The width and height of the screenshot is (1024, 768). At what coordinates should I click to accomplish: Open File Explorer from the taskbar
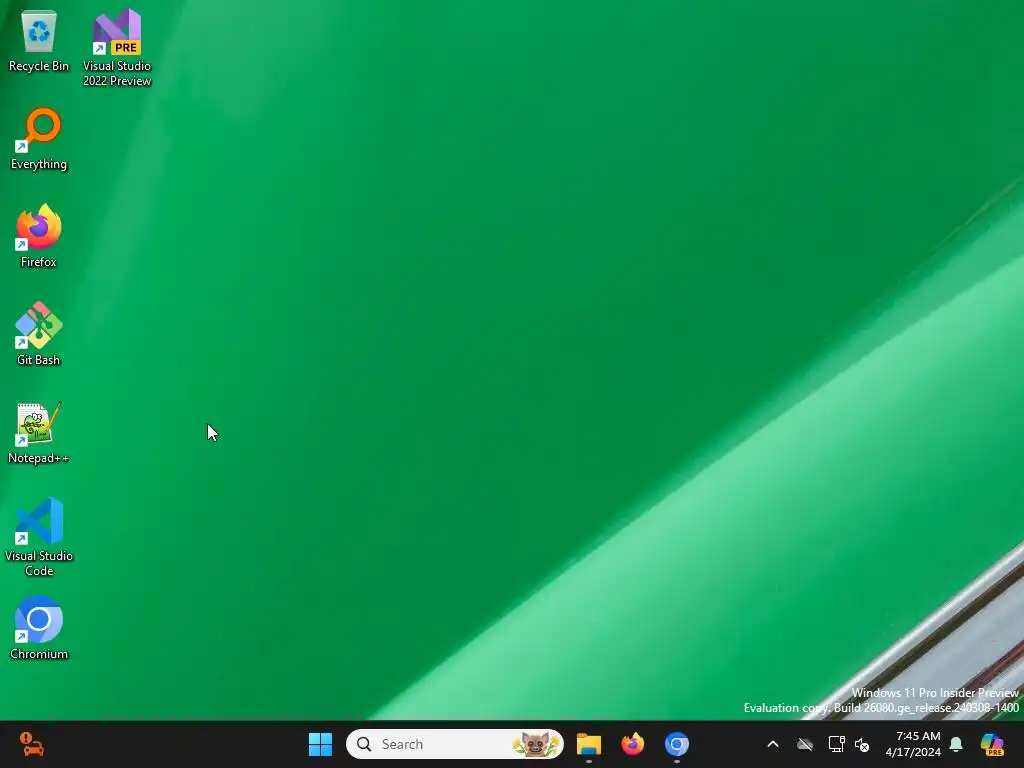pos(588,744)
